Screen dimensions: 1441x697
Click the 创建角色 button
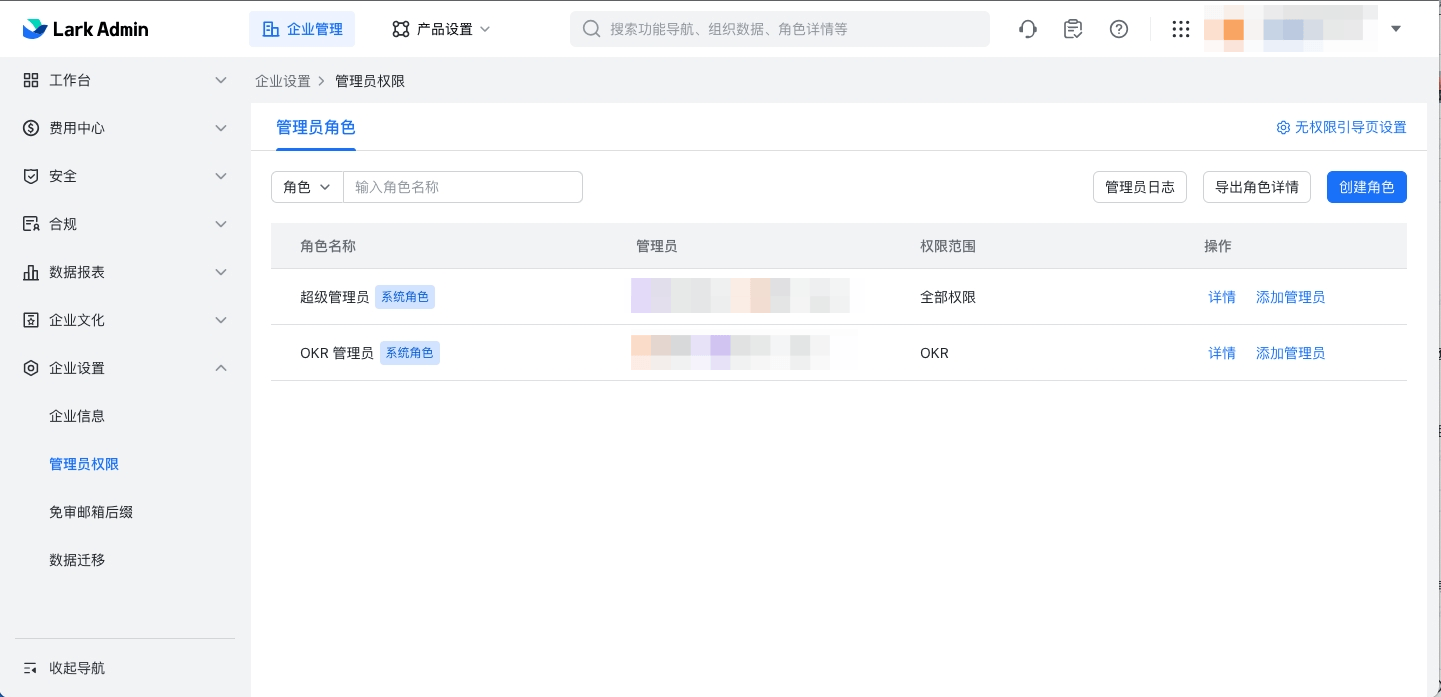click(1367, 187)
